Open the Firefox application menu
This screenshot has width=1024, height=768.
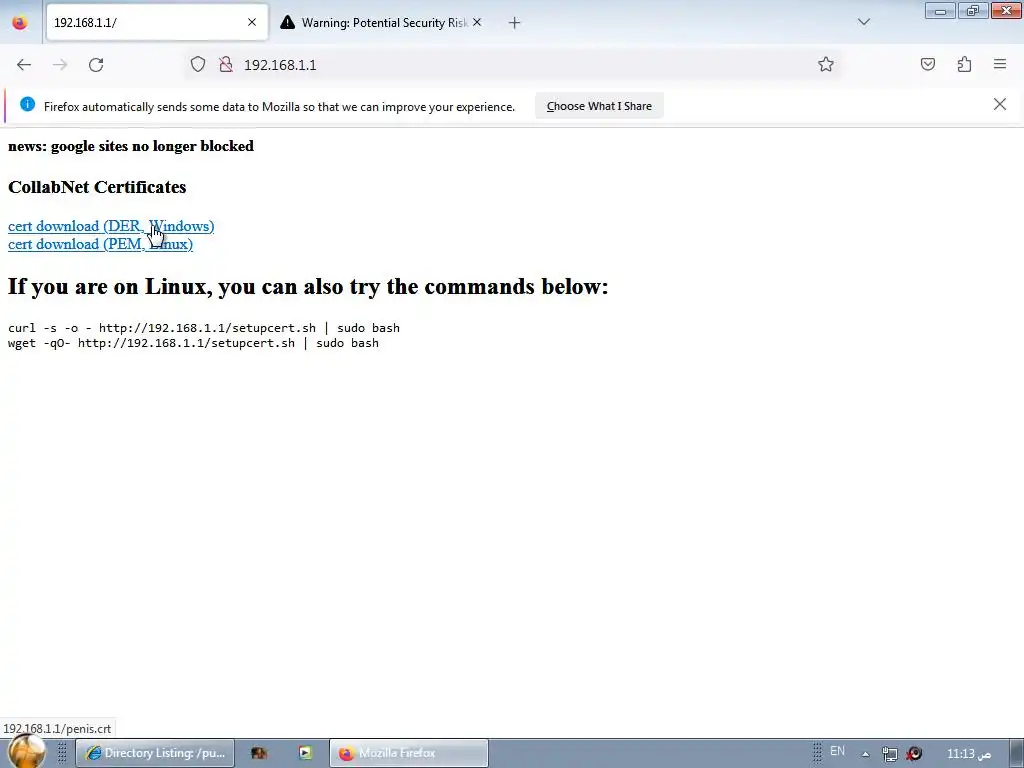(x=1000, y=65)
